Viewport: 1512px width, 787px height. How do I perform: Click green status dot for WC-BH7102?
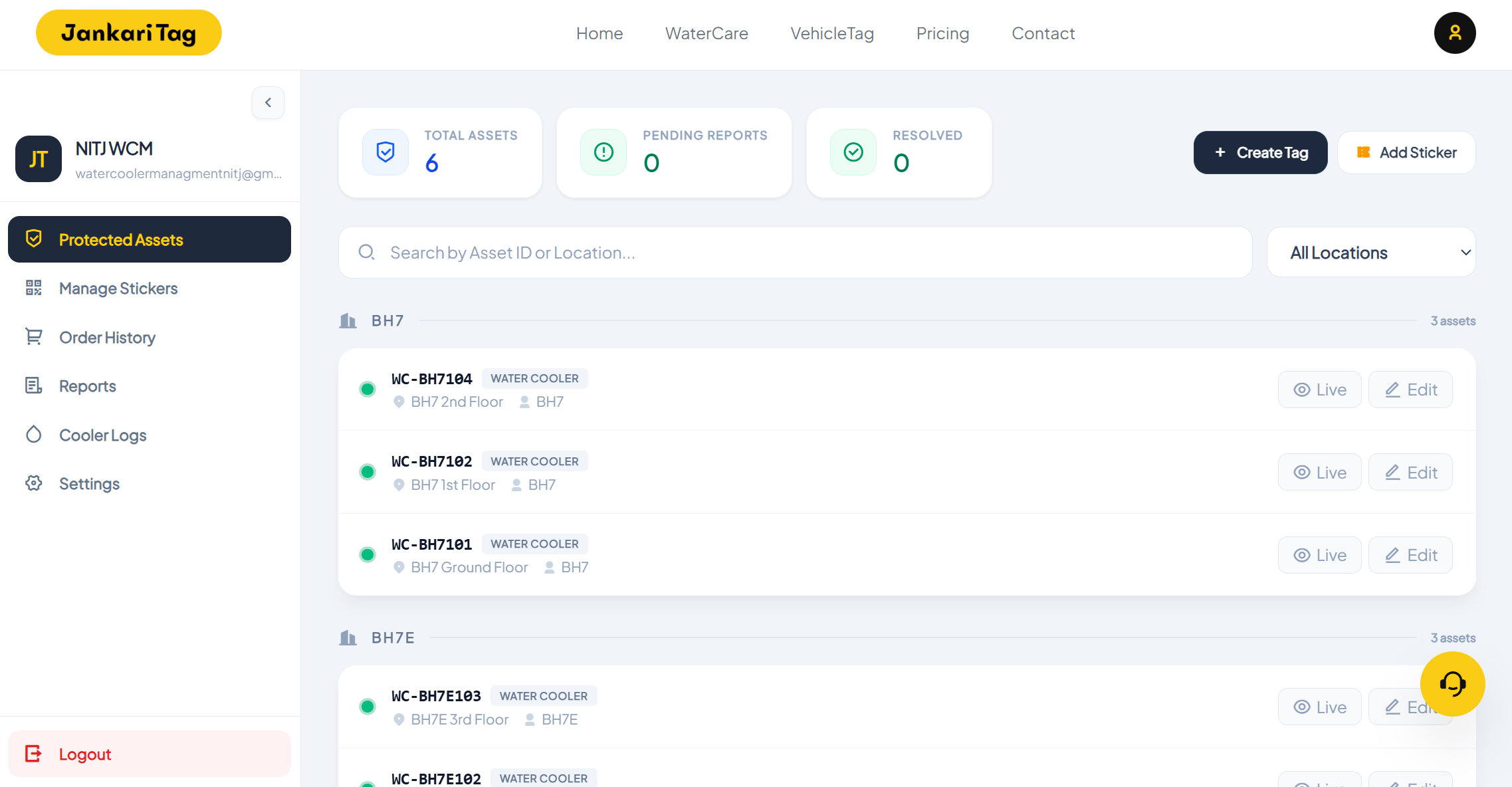pos(368,472)
